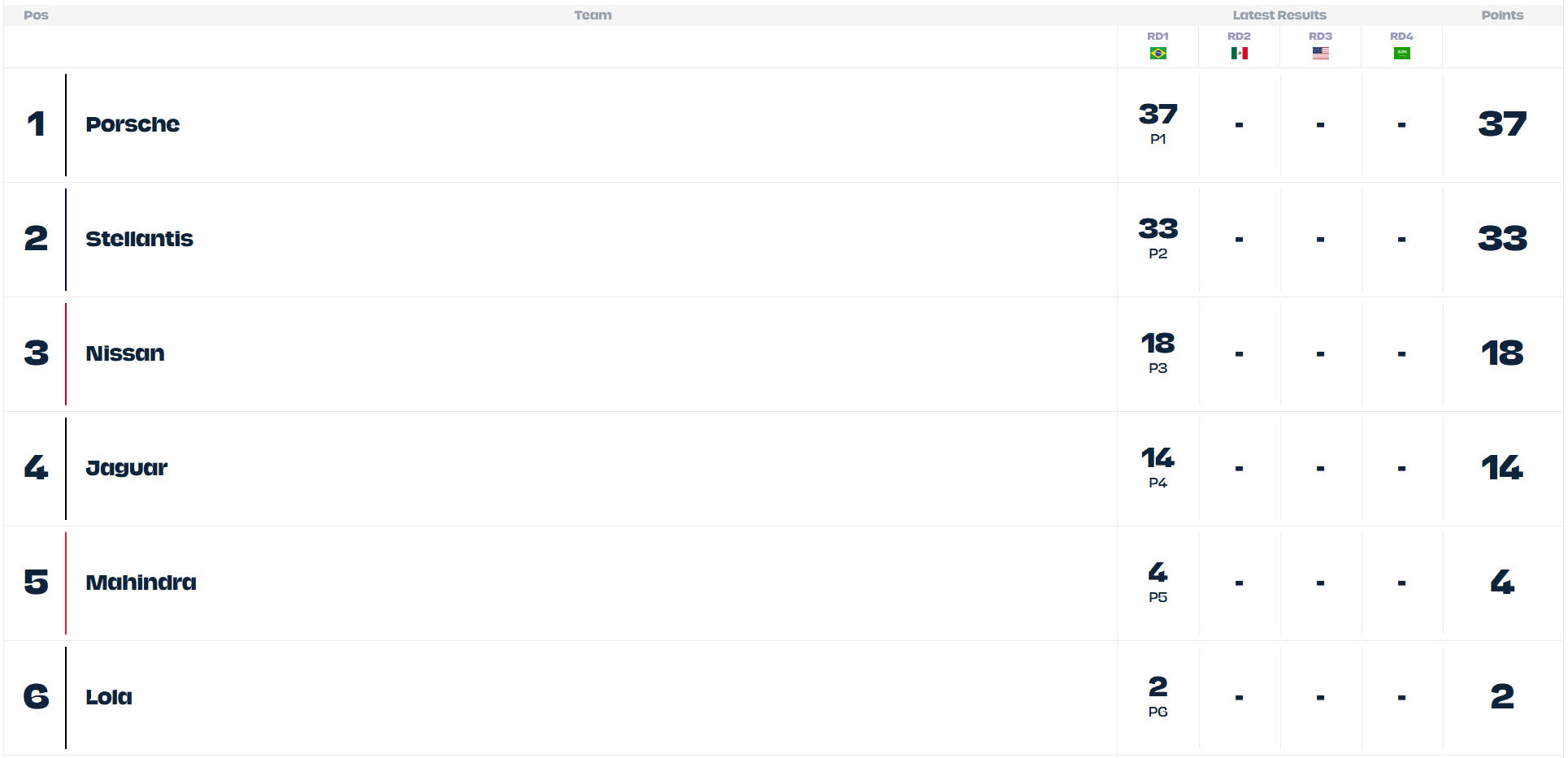Click Stellantis's total of 33 points
1568x758 pixels.
coord(1502,239)
